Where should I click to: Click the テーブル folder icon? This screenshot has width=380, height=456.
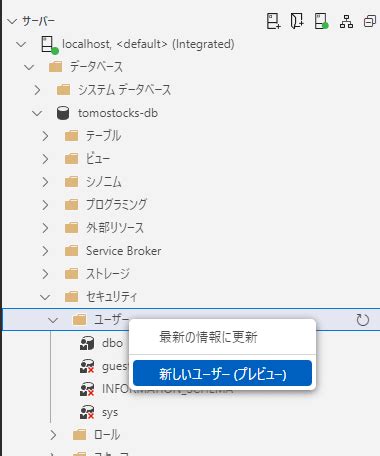[x=71, y=136]
